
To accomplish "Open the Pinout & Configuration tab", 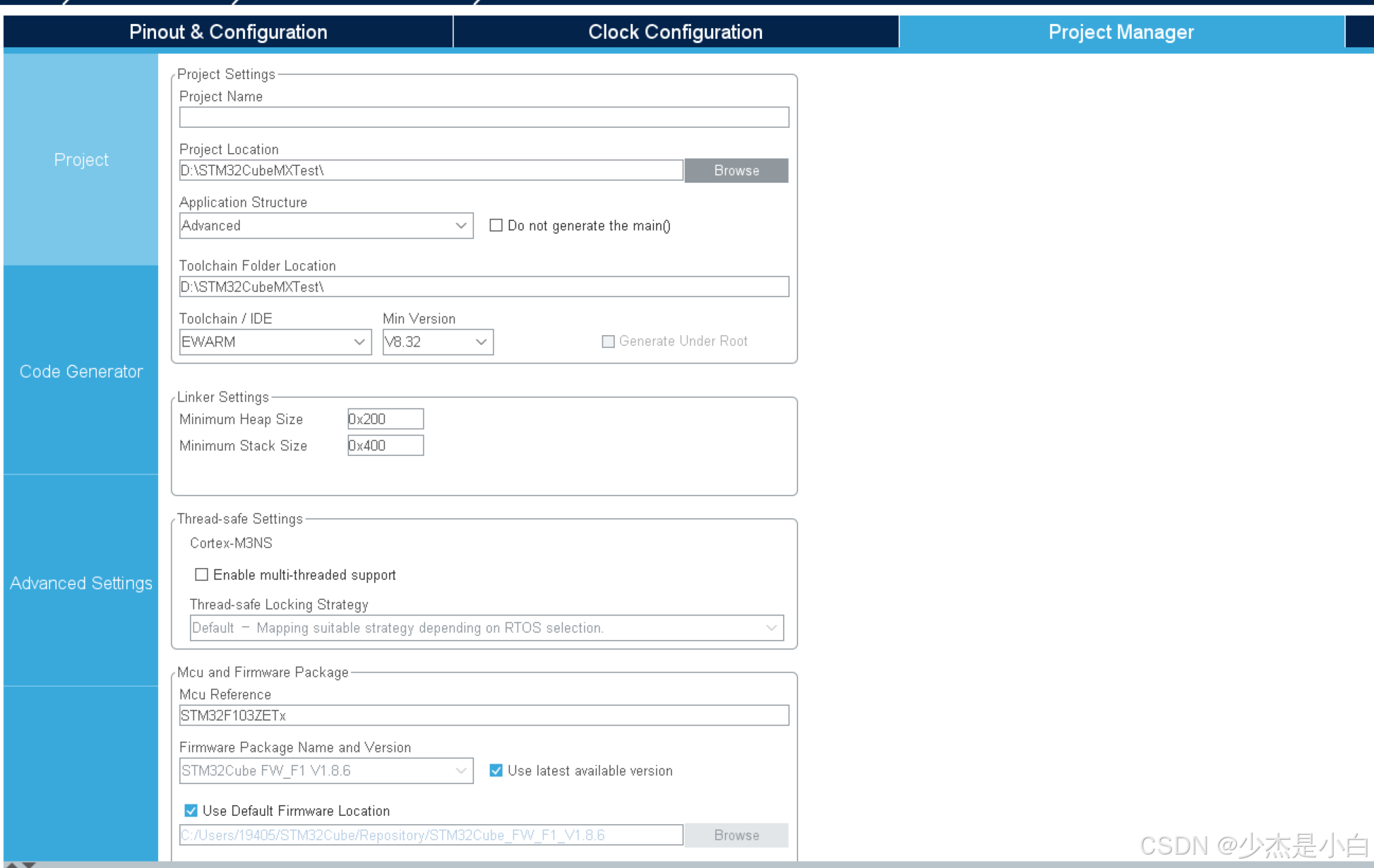I will tap(227, 32).
